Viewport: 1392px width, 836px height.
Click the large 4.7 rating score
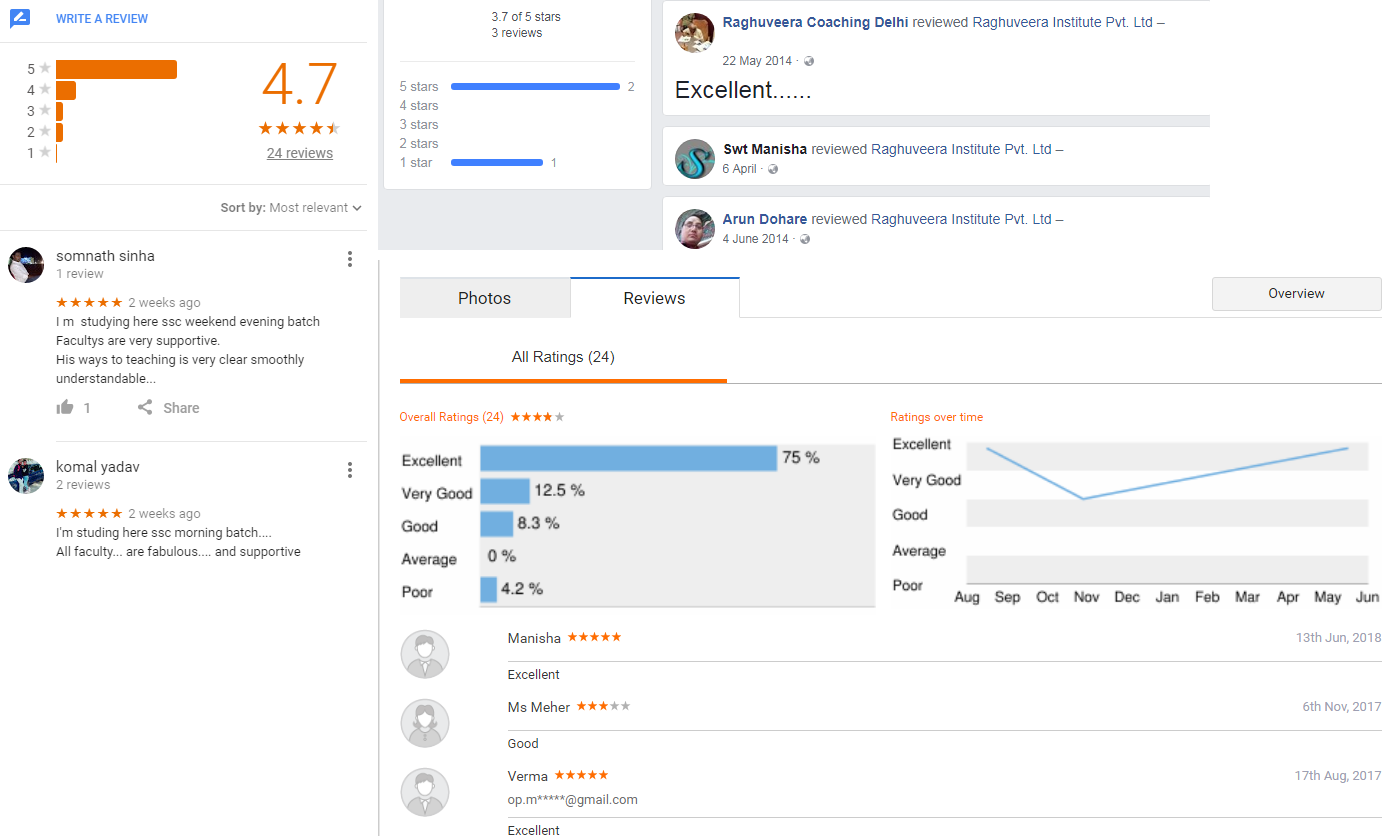point(300,86)
